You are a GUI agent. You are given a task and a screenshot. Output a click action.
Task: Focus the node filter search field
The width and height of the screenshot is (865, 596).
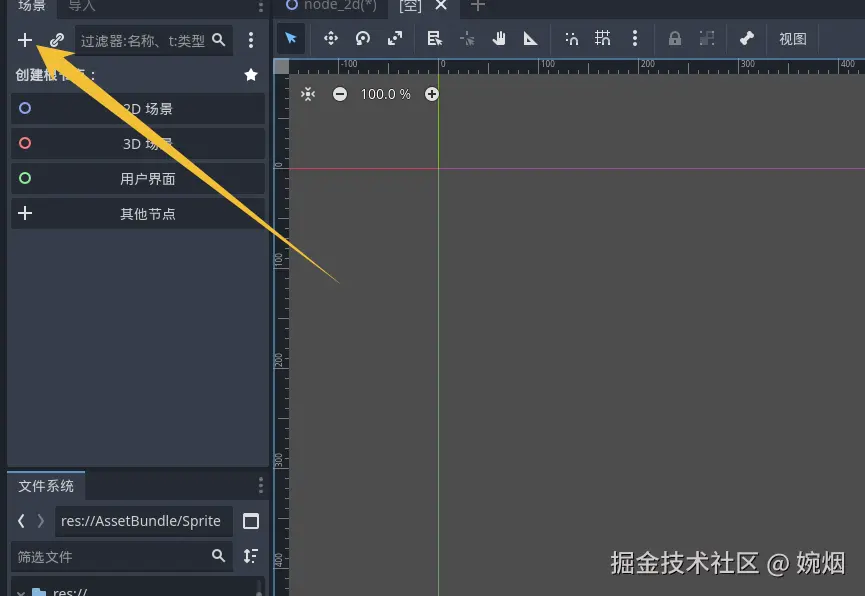click(153, 40)
